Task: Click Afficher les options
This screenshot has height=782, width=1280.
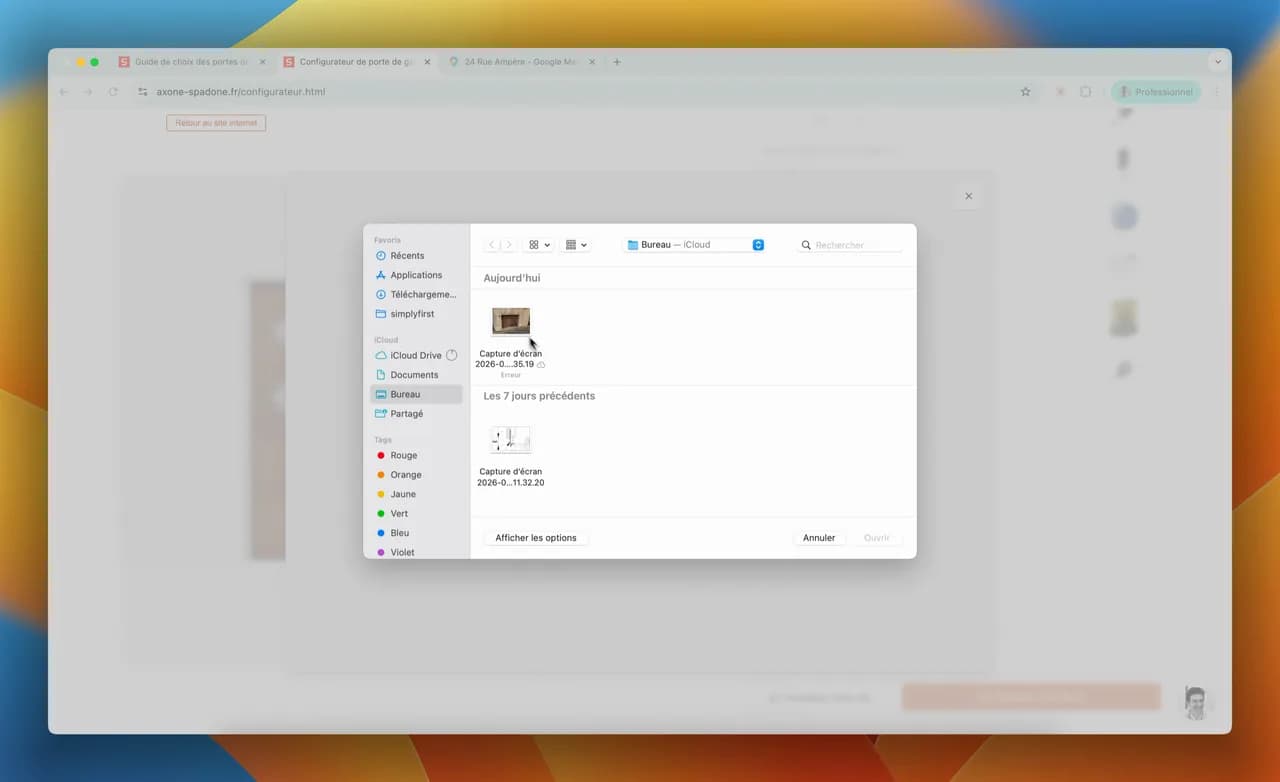Action: pos(536,538)
